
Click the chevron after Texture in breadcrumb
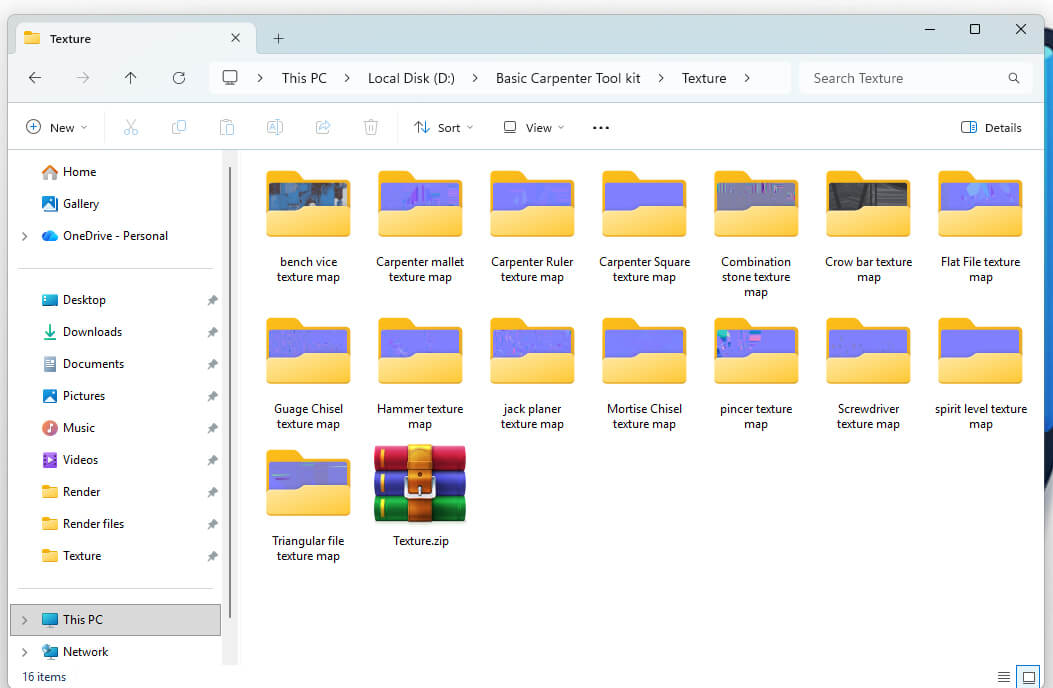pos(747,78)
